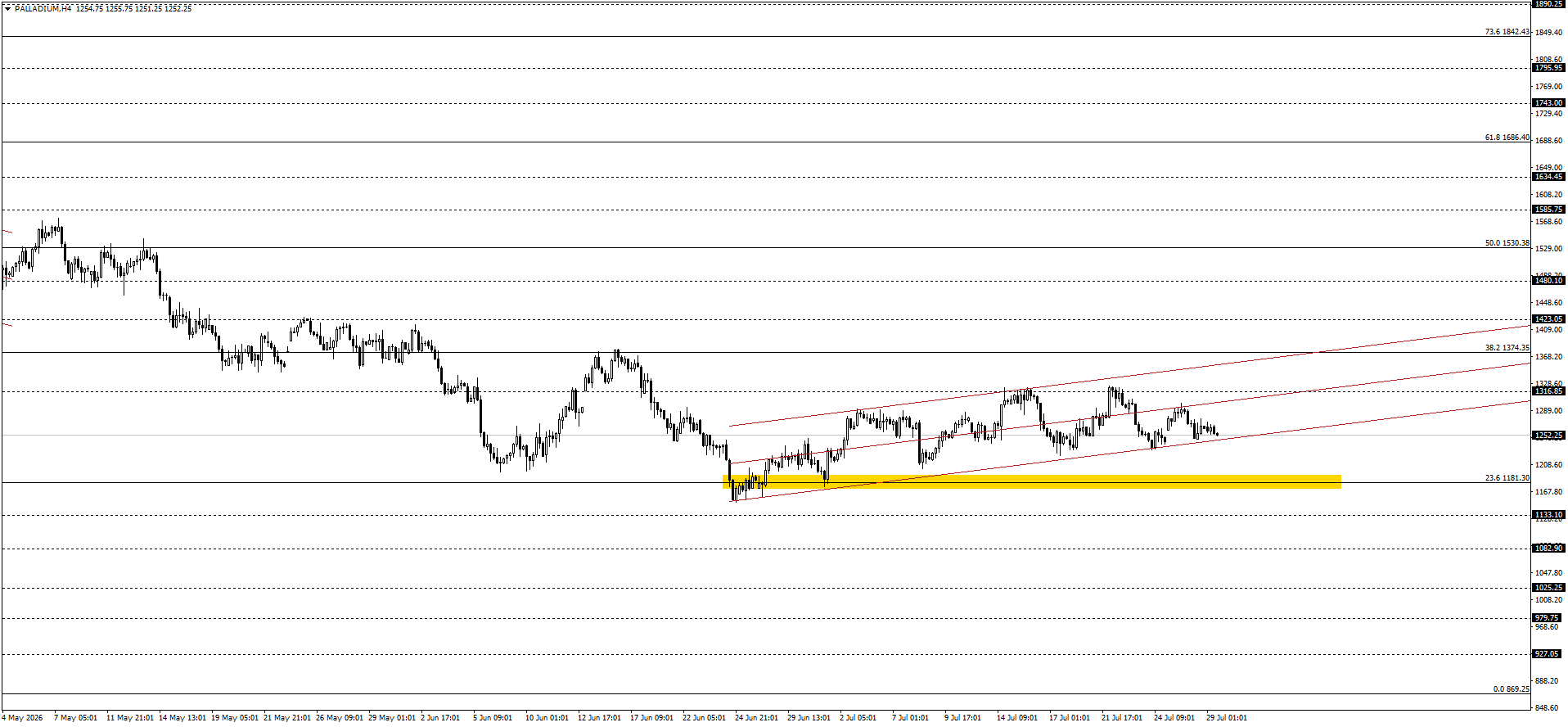Click the 11 May 21:01 time label
Image resolution: width=1568 pixels, height=727 pixels.
pos(130,718)
